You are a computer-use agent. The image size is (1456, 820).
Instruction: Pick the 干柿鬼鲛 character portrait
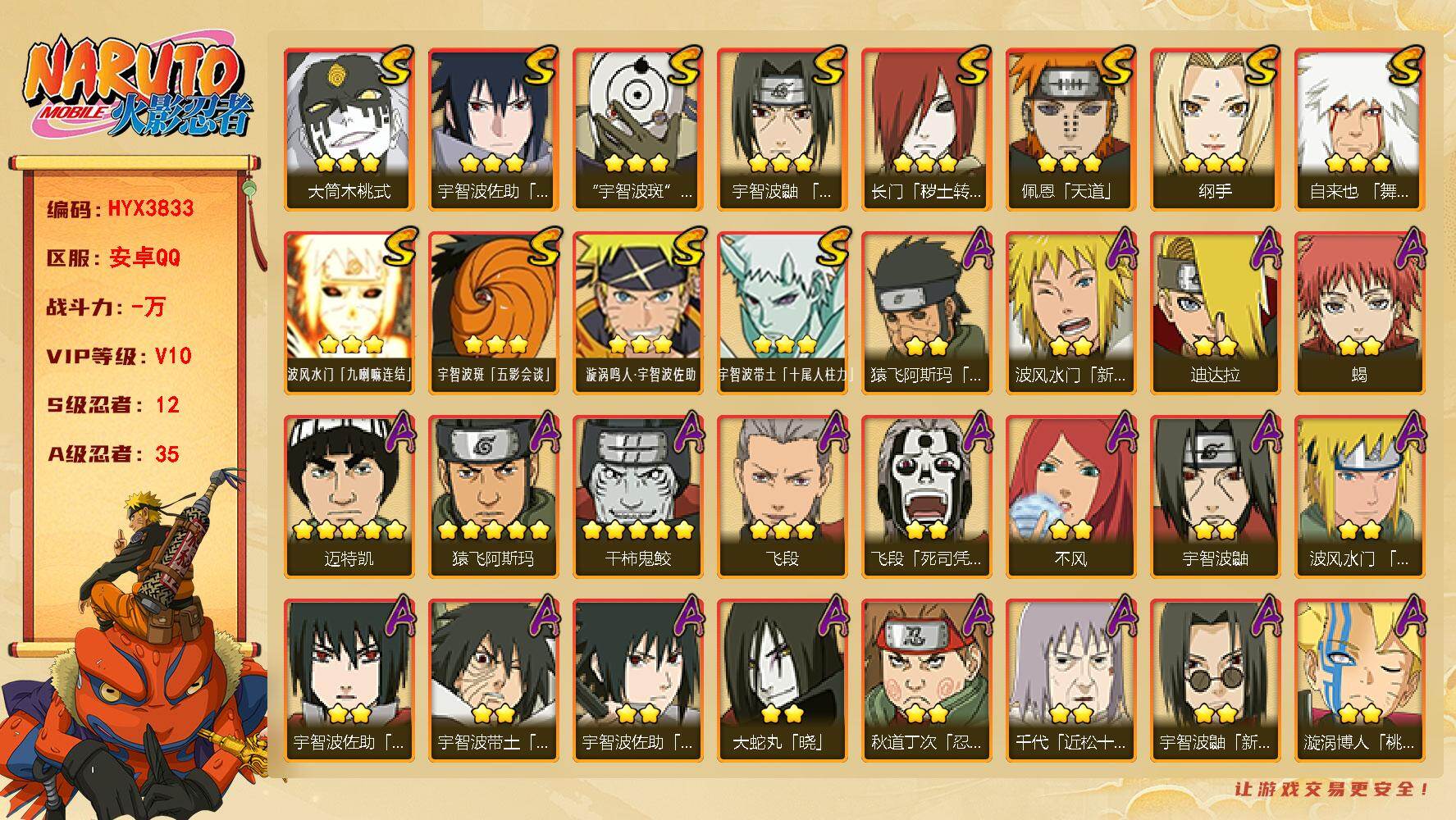637,497
